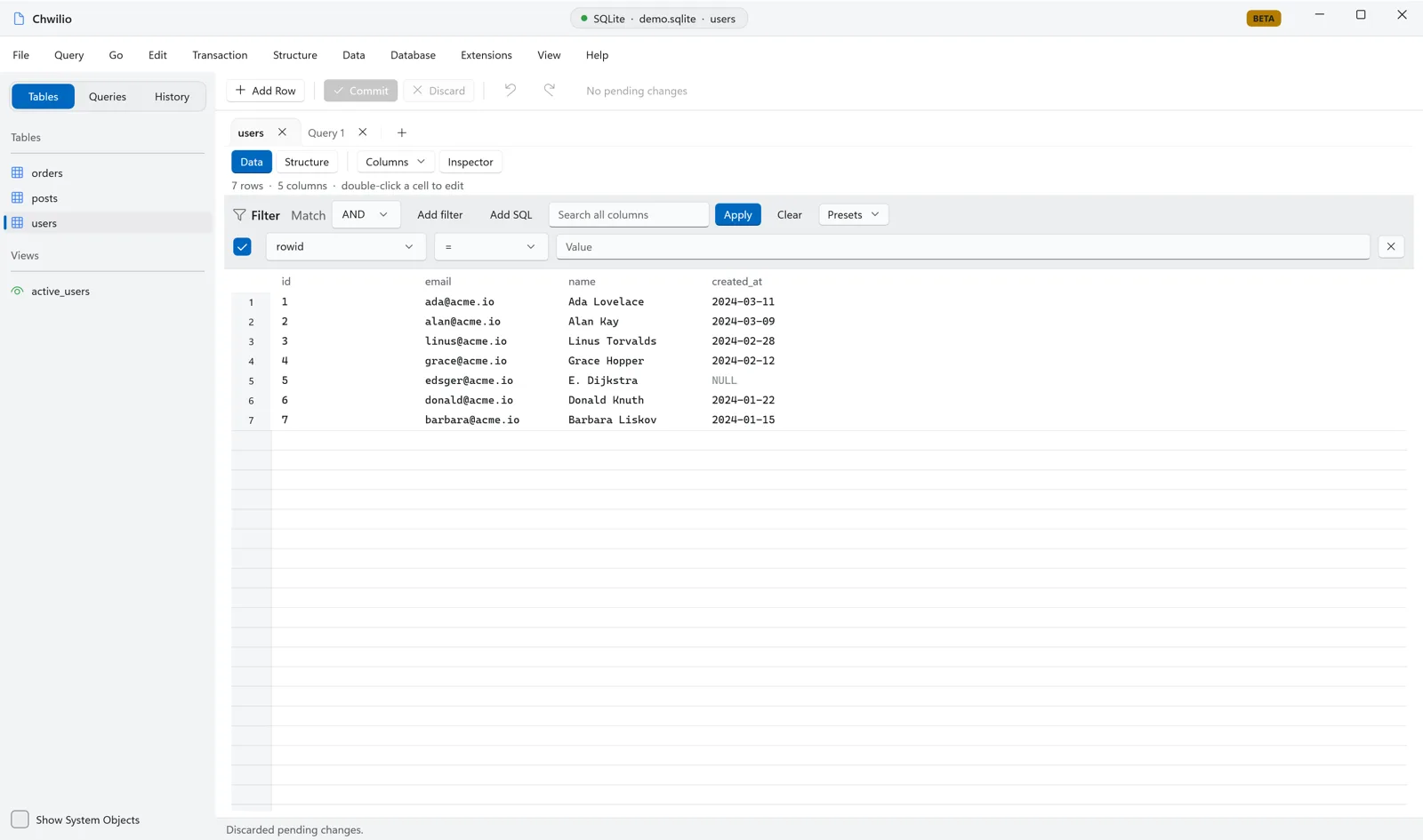Image resolution: width=1423 pixels, height=840 pixels.
Task: Open the View menu
Action: coord(549,55)
